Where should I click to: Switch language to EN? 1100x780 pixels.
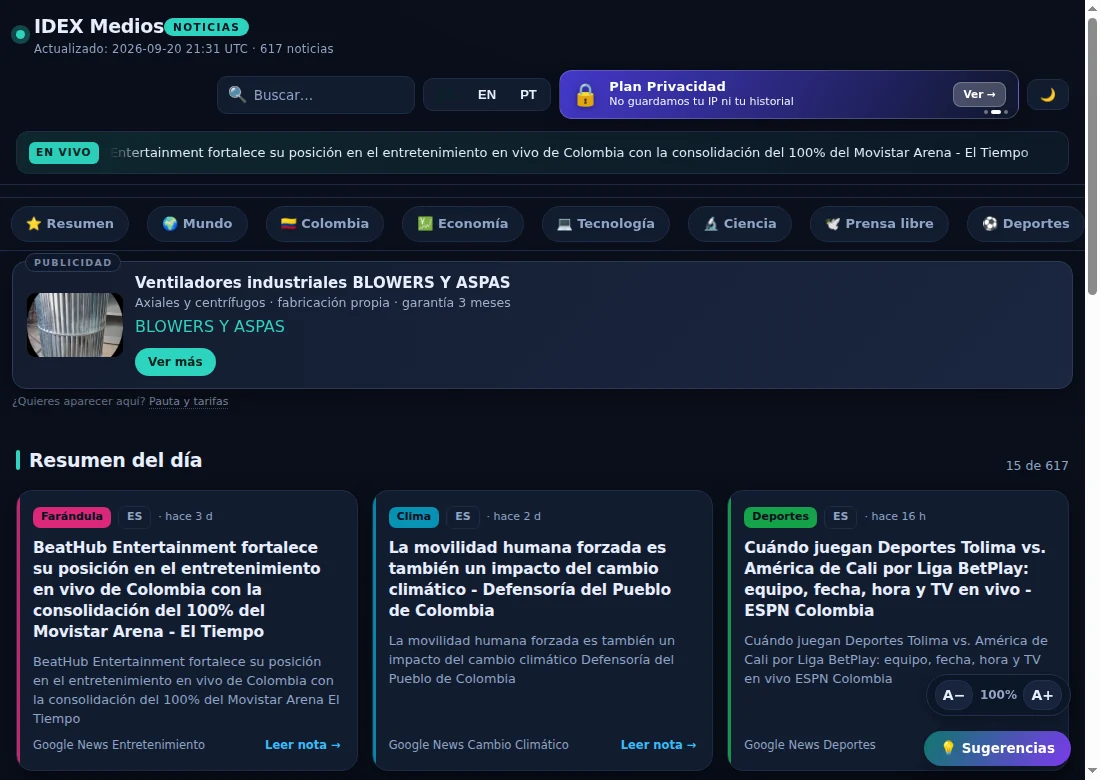click(x=487, y=95)
